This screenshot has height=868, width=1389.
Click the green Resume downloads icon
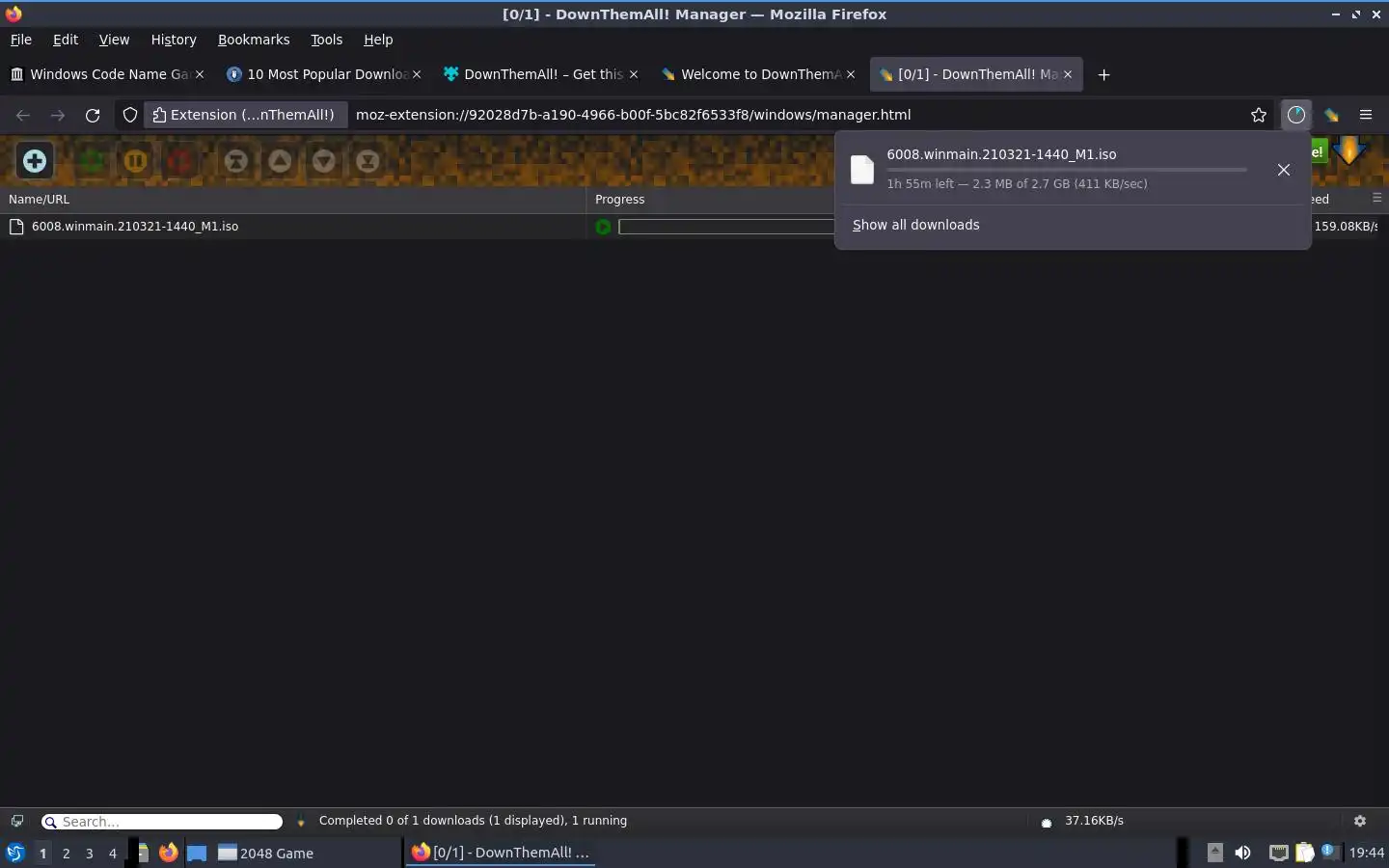point(93,161)
